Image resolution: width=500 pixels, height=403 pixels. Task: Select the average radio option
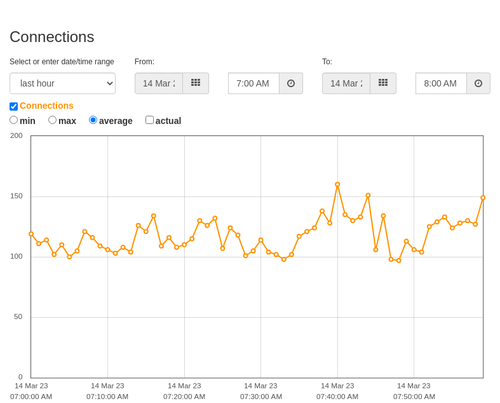pyautogui.click(x=93, y=120)
